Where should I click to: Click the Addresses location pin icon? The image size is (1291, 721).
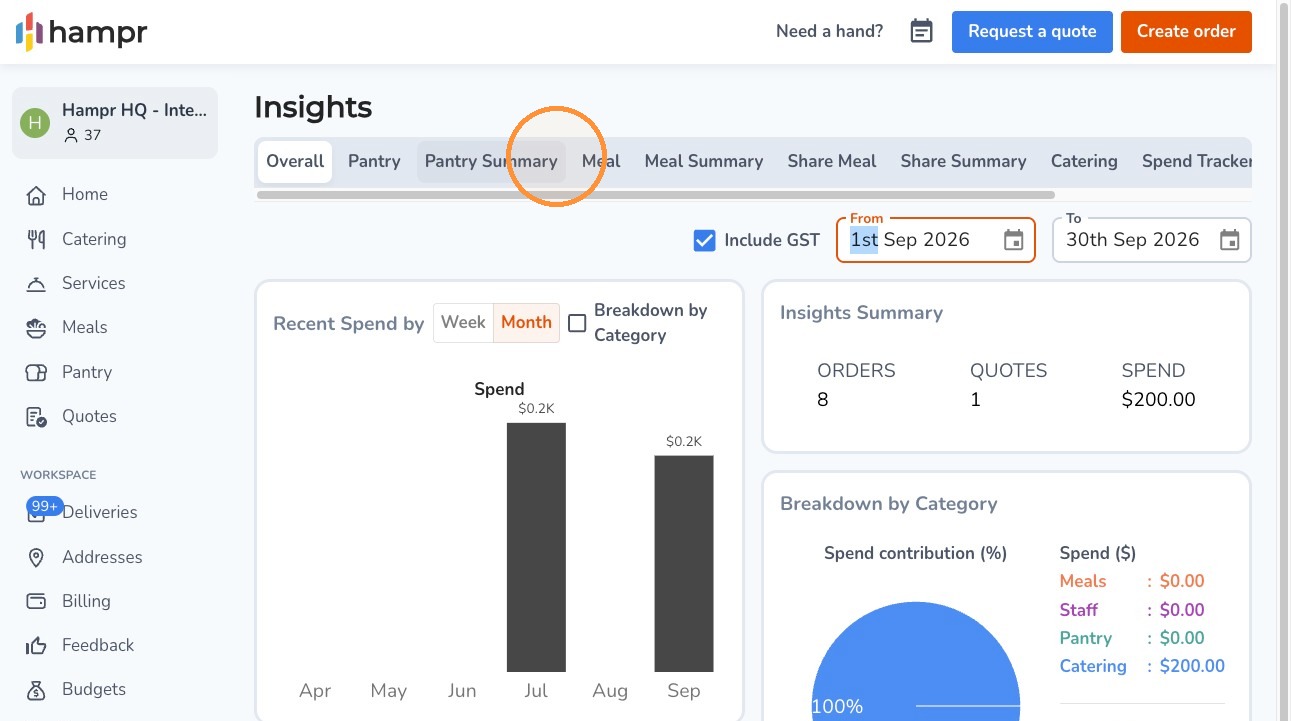[36, 557]
